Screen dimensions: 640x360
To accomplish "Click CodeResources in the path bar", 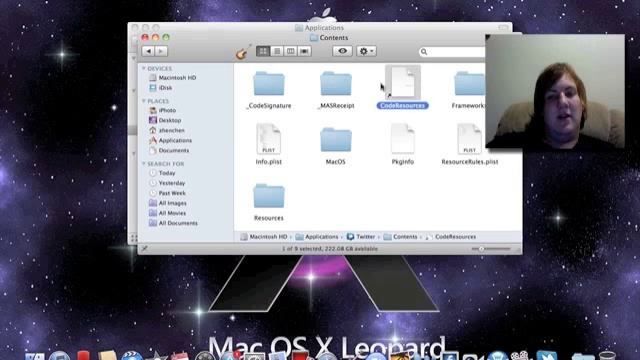I will [451, 237].
